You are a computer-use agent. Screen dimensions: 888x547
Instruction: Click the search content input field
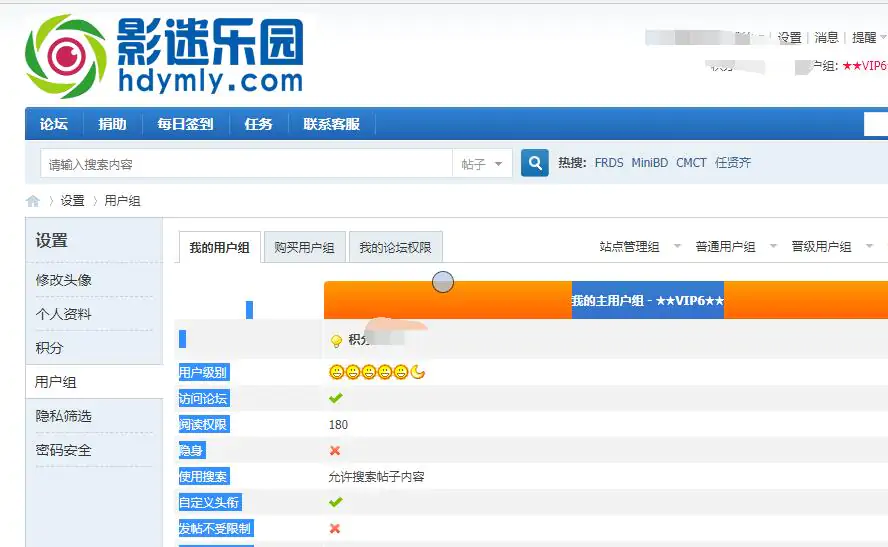pyautogui.click(x=246, y=164)
